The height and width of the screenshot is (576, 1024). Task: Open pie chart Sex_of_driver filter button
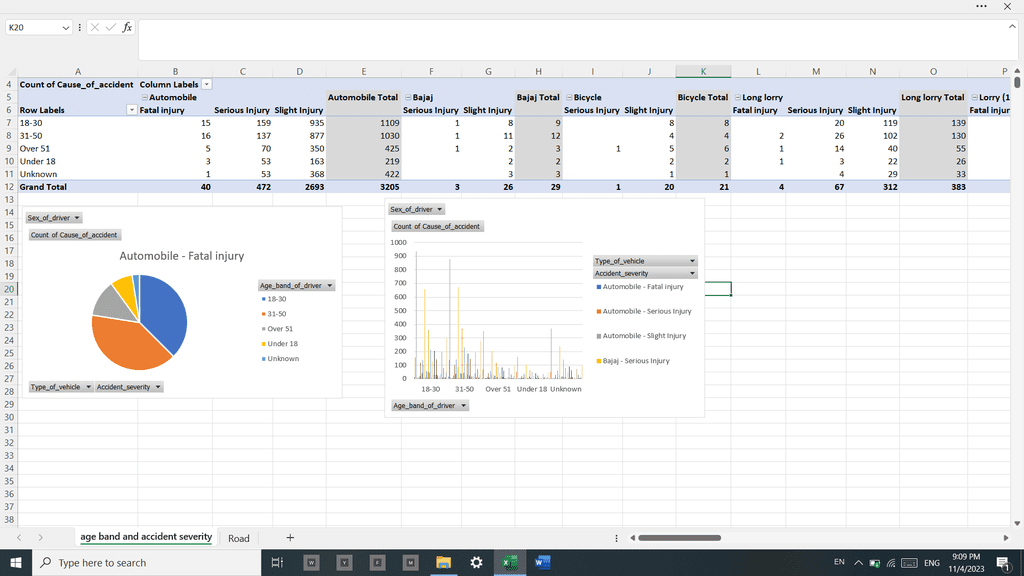(x=54, y=217)
